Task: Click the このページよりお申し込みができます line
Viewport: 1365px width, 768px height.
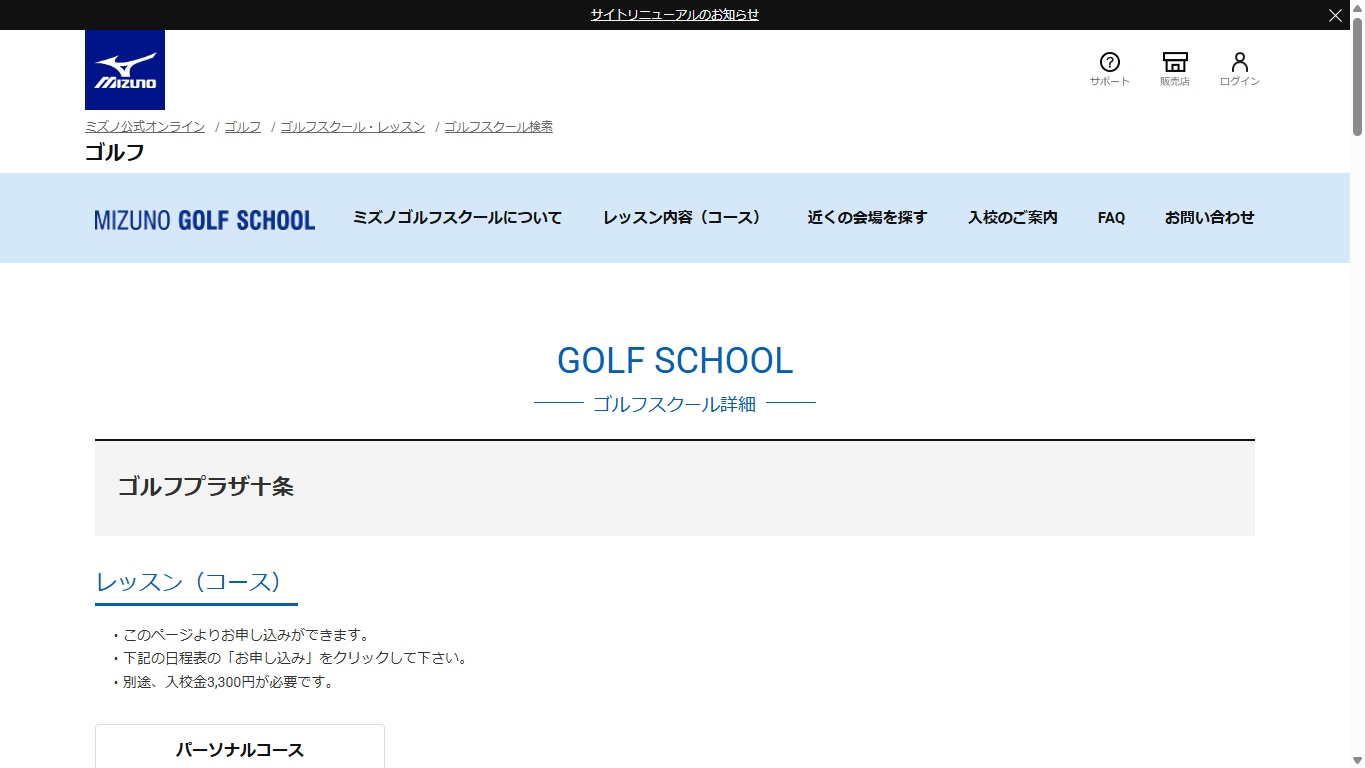Action: point(241,635)
